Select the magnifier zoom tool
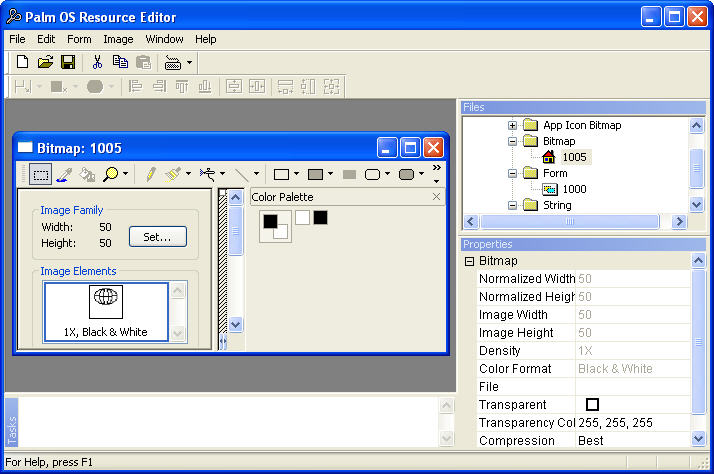This screenshot has width=714, height=474. click(111, 174)
